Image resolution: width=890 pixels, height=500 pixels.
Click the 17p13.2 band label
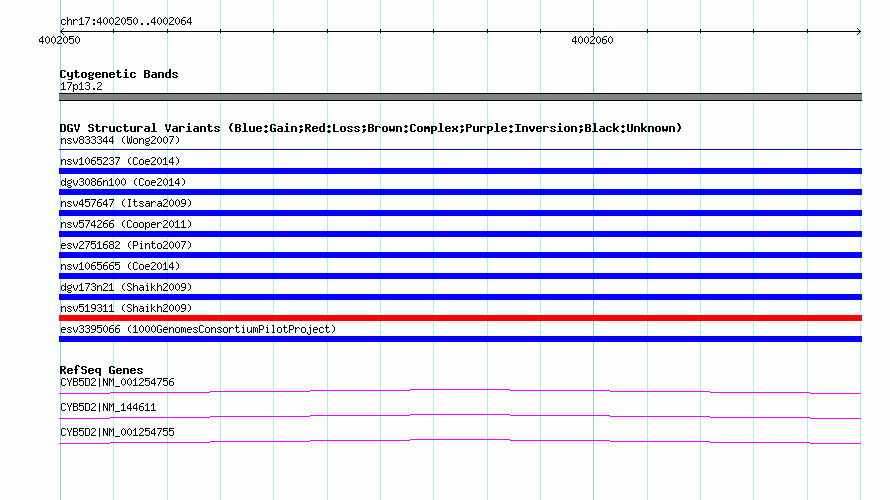tap(81, 86)
